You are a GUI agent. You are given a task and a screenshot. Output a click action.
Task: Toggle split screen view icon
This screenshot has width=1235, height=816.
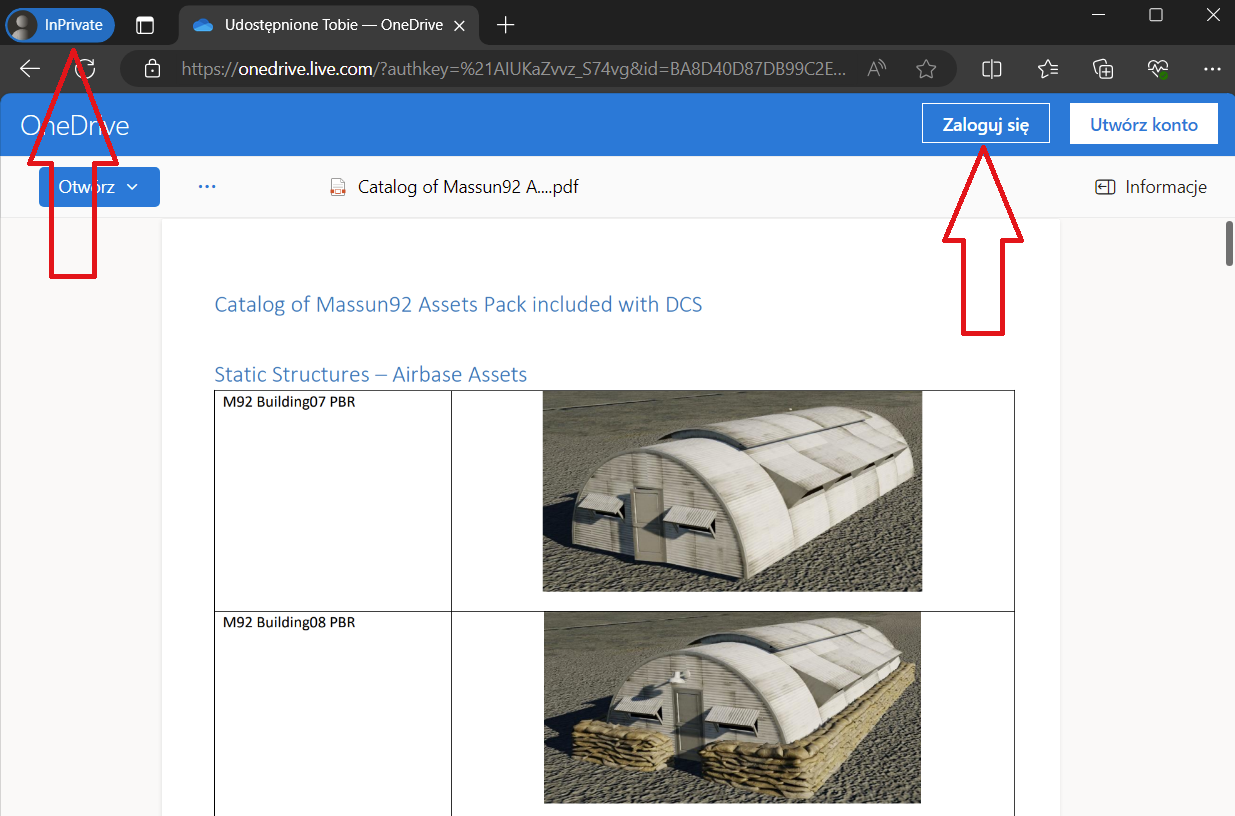pyautogui.click(x=992, y=68)
